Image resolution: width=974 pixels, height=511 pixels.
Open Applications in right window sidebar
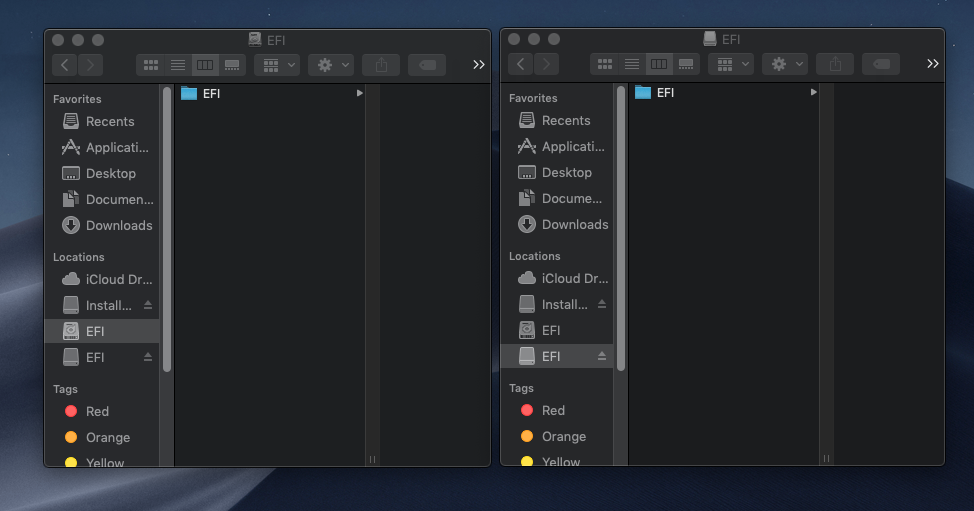(x=557, y=147)
